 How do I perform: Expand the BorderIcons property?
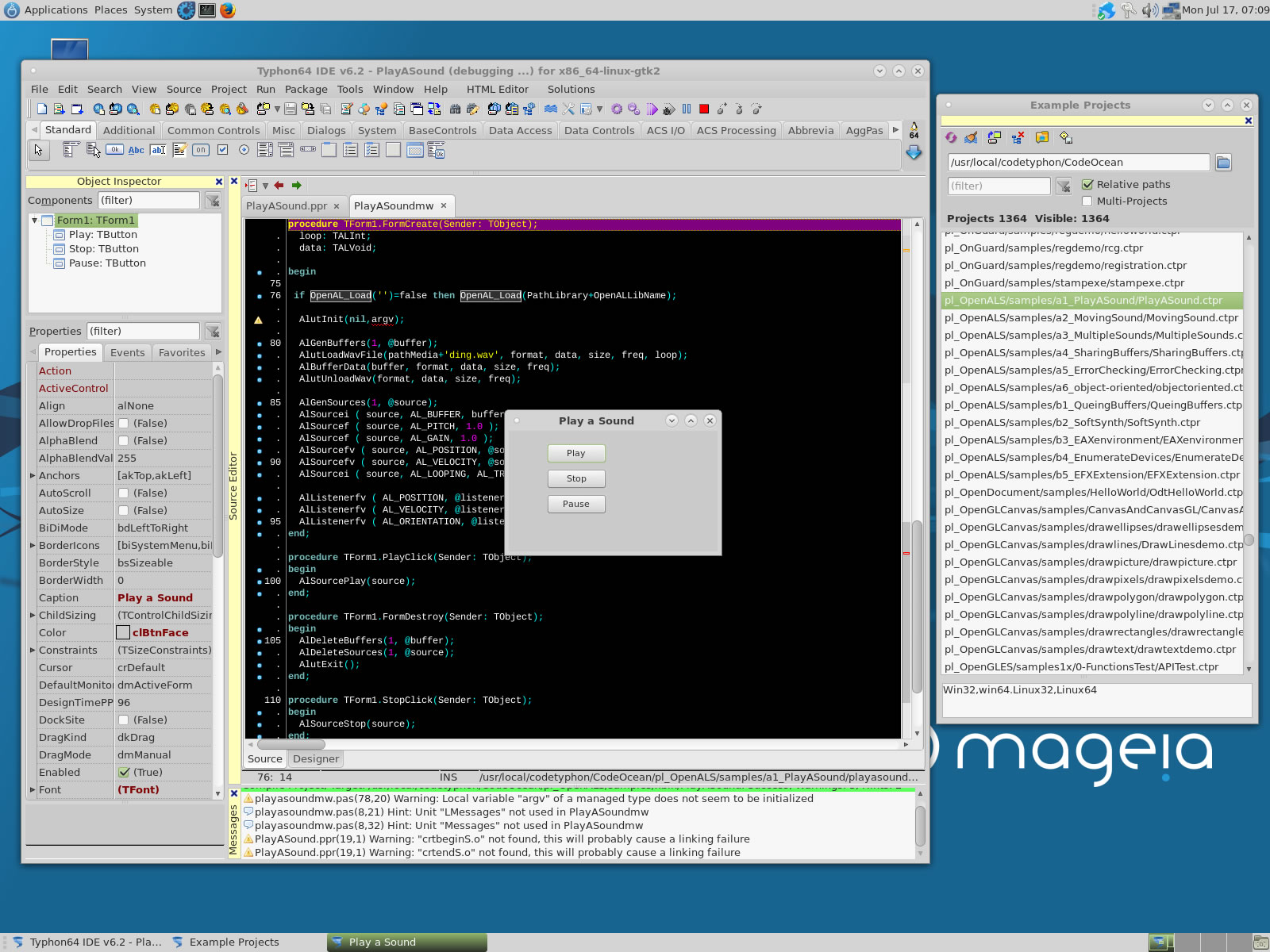(x=33, y=546)
